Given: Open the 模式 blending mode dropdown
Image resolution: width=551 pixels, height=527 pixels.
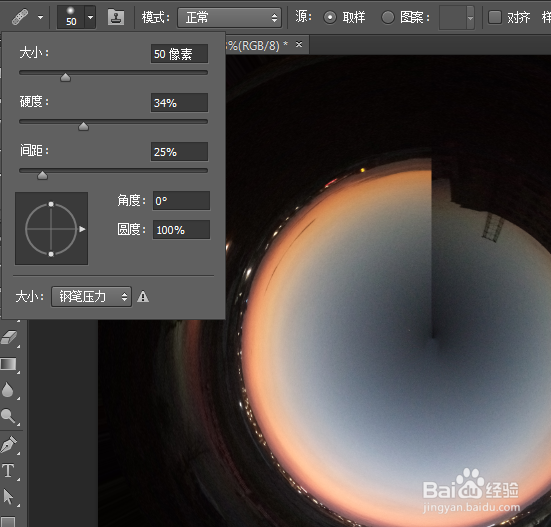Looking at the screenshot, I should click(229, 18).
